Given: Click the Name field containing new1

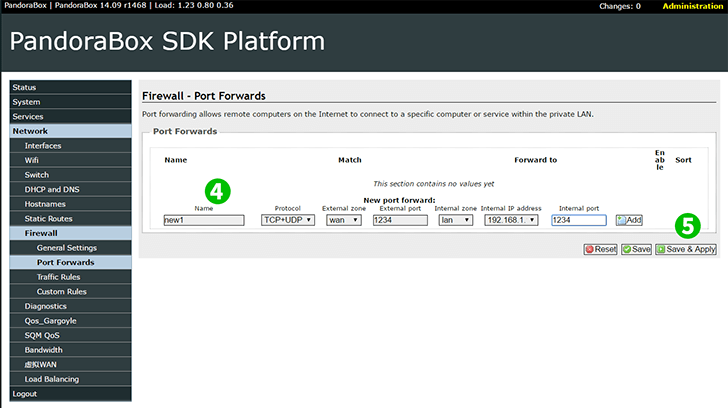Looking at the screenshot, I should pos(204,220).
